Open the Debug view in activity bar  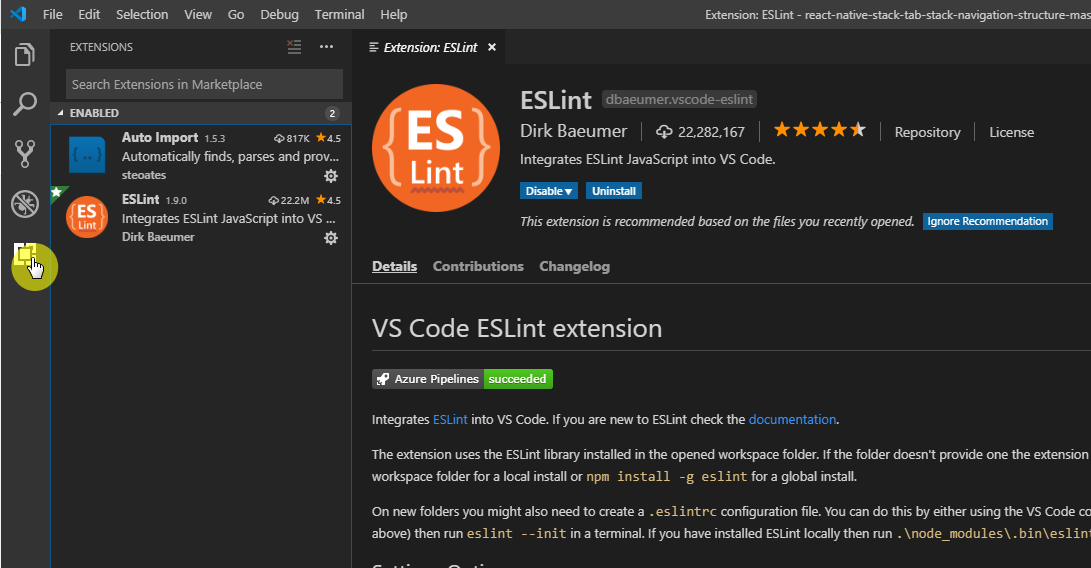25,204
